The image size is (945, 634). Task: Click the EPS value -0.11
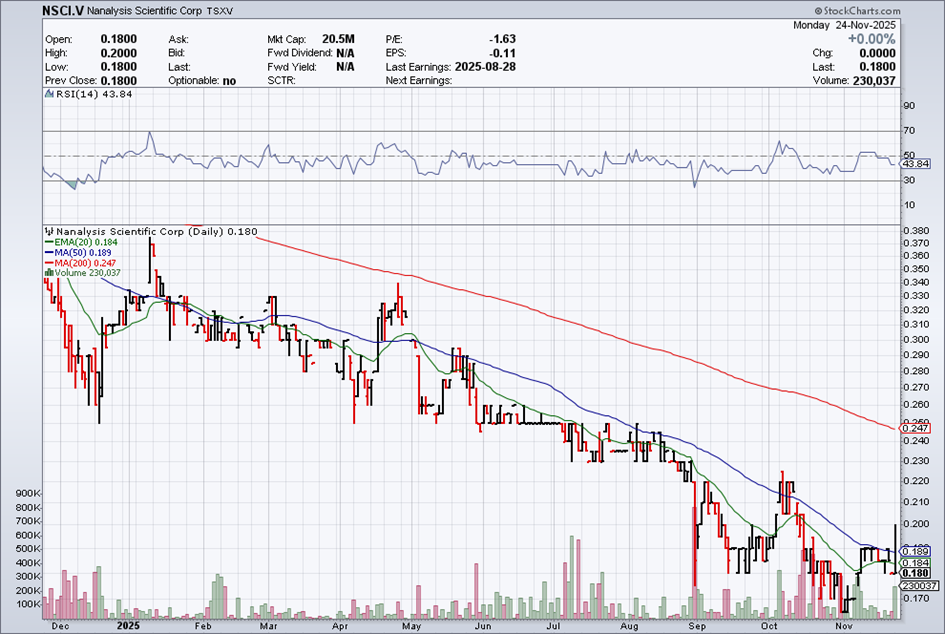tap(503, 53)
